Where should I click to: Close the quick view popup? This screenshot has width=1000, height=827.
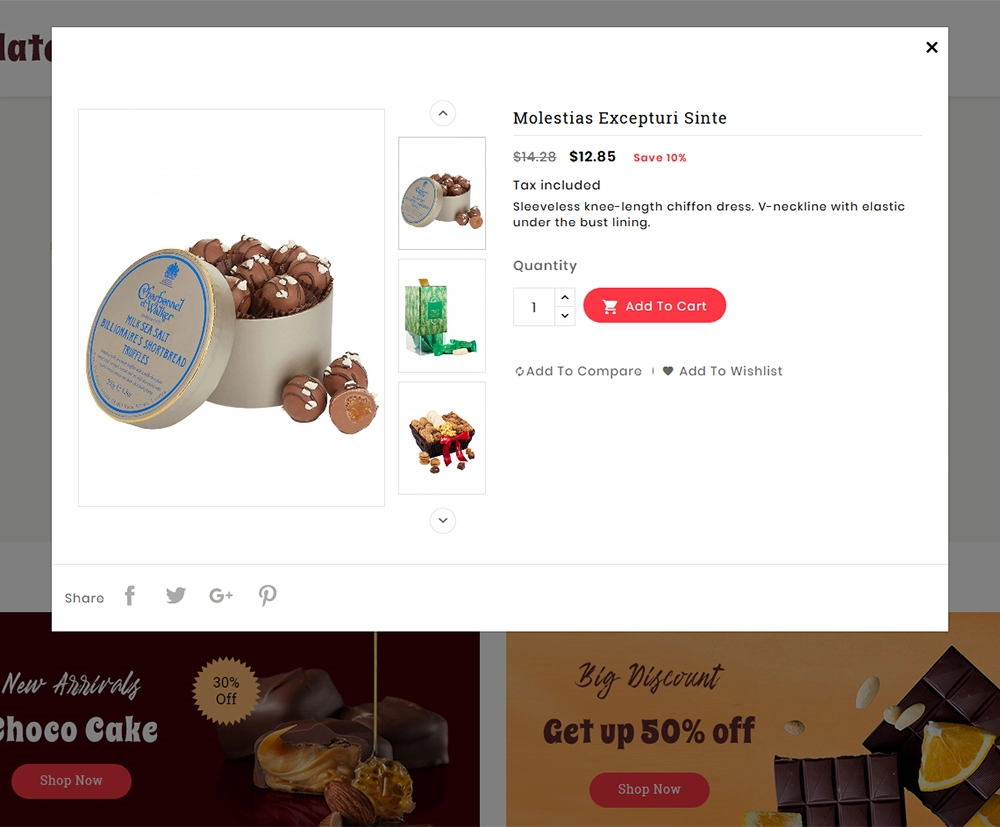[x=932, y=47]
